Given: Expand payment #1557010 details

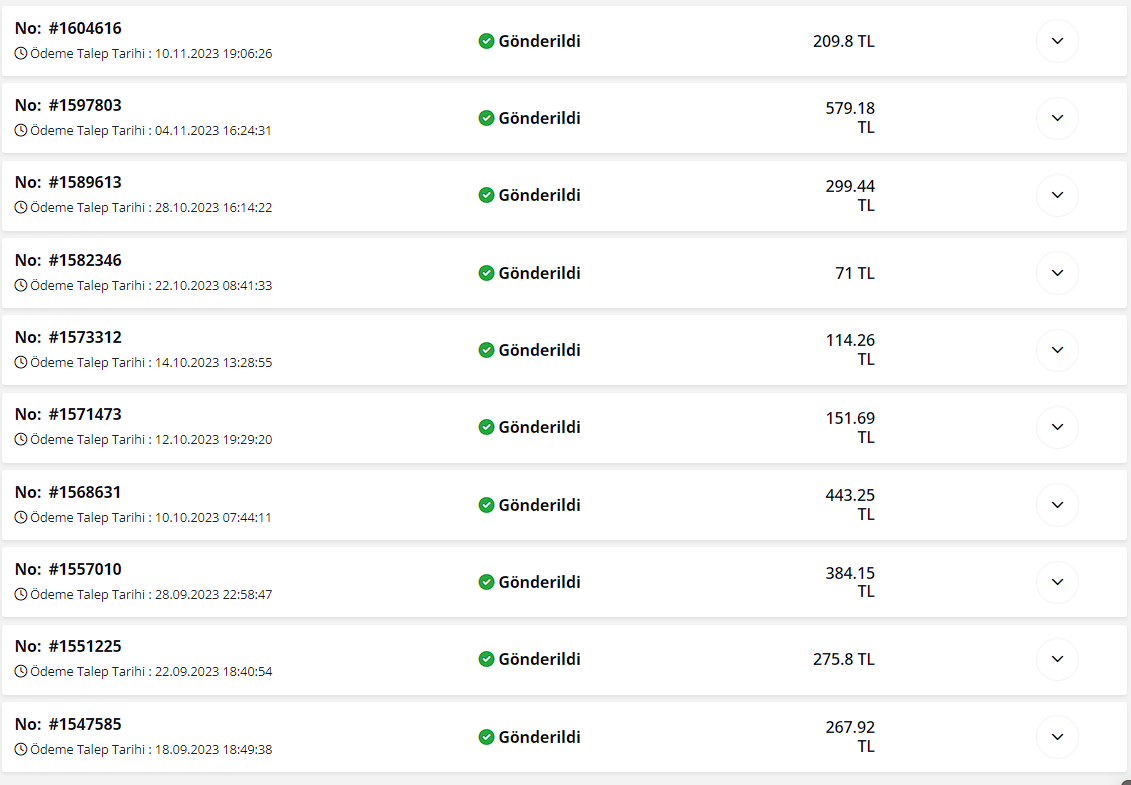Looking at the screenshot, I should (1057, 582).
